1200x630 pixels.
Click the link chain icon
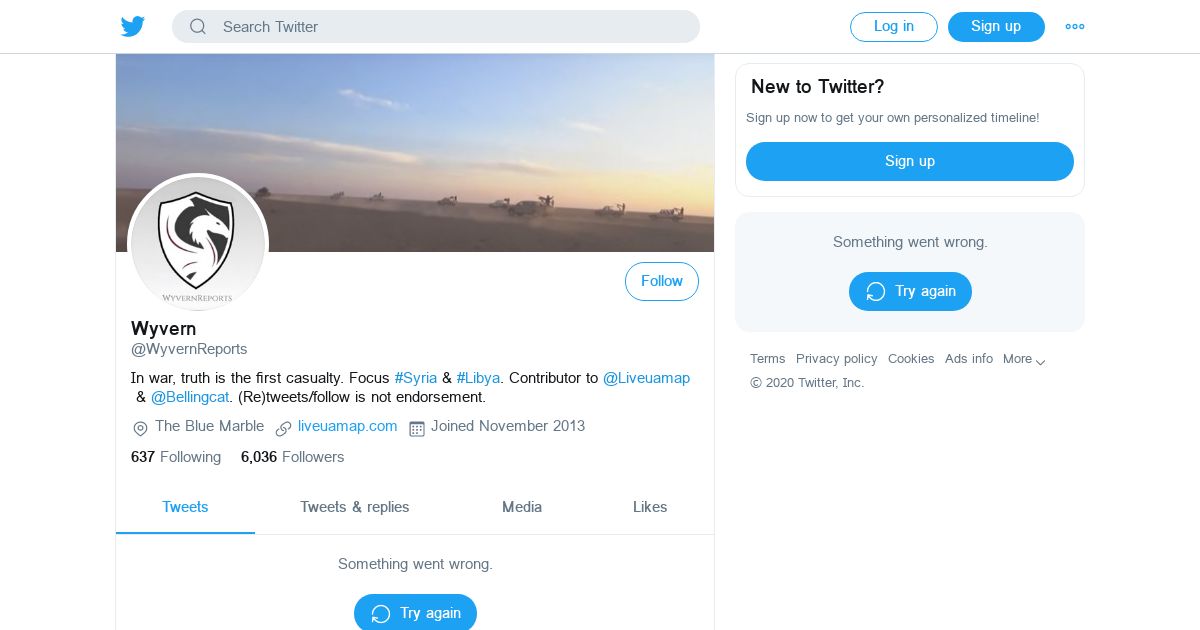coord(283,428)
